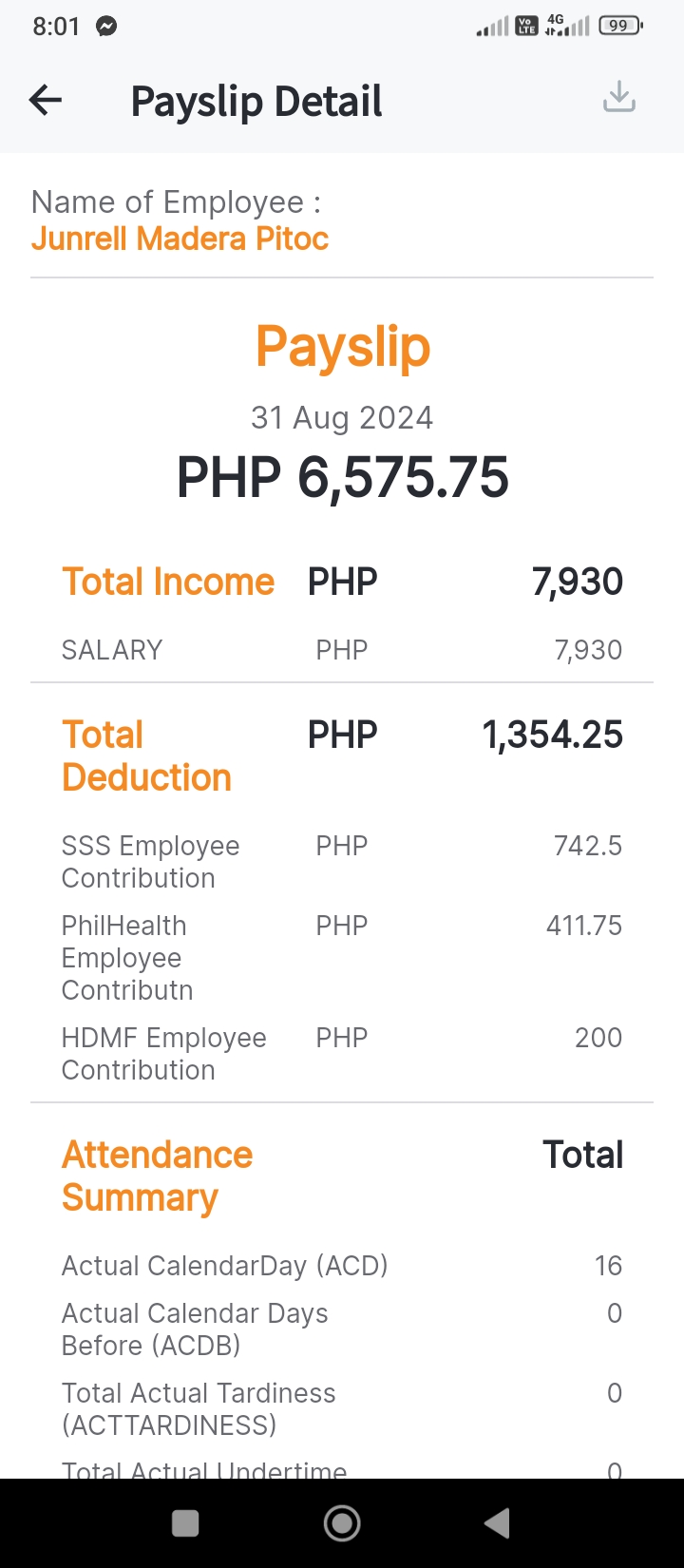Tap the net pay PHP 6,575.75

343,477
